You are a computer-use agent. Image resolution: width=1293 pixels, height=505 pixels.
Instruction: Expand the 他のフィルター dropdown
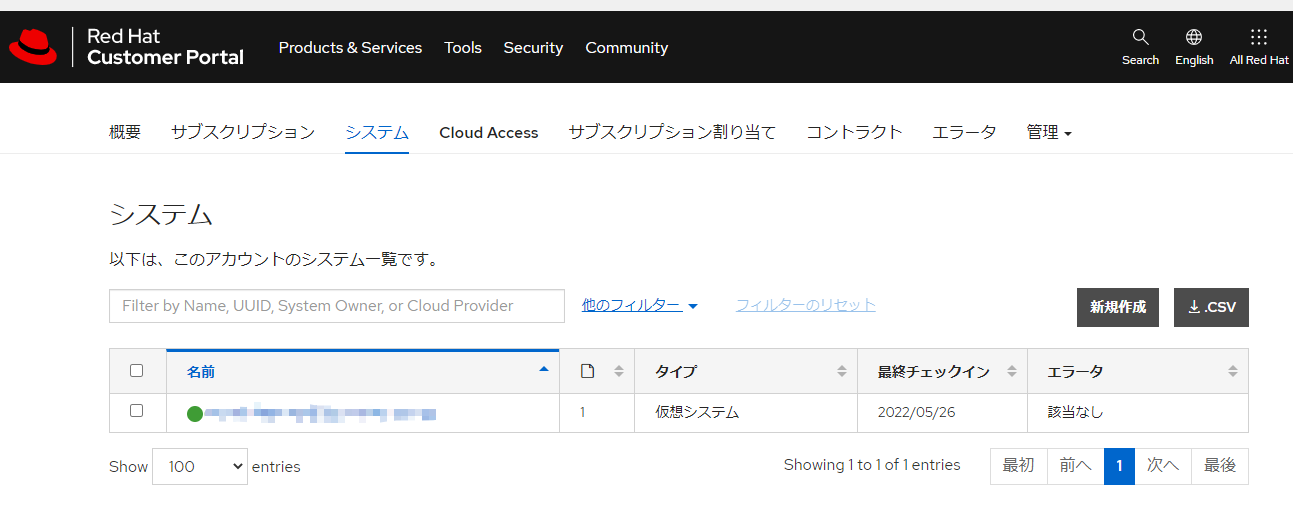coord(639,305)
